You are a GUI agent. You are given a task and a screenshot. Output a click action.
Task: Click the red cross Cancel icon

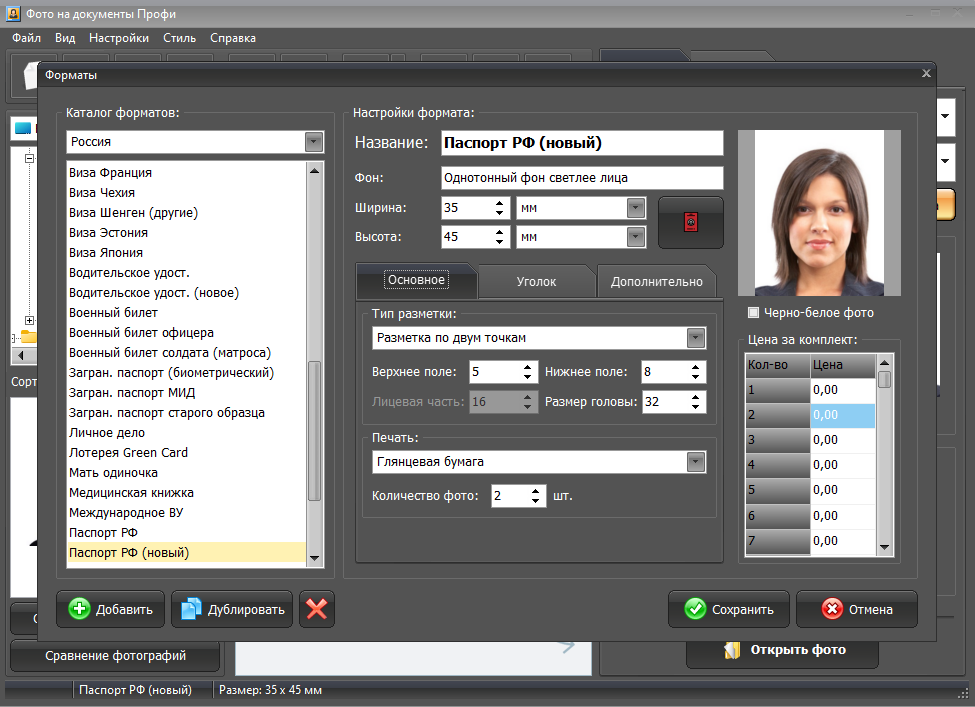(832, 609)
